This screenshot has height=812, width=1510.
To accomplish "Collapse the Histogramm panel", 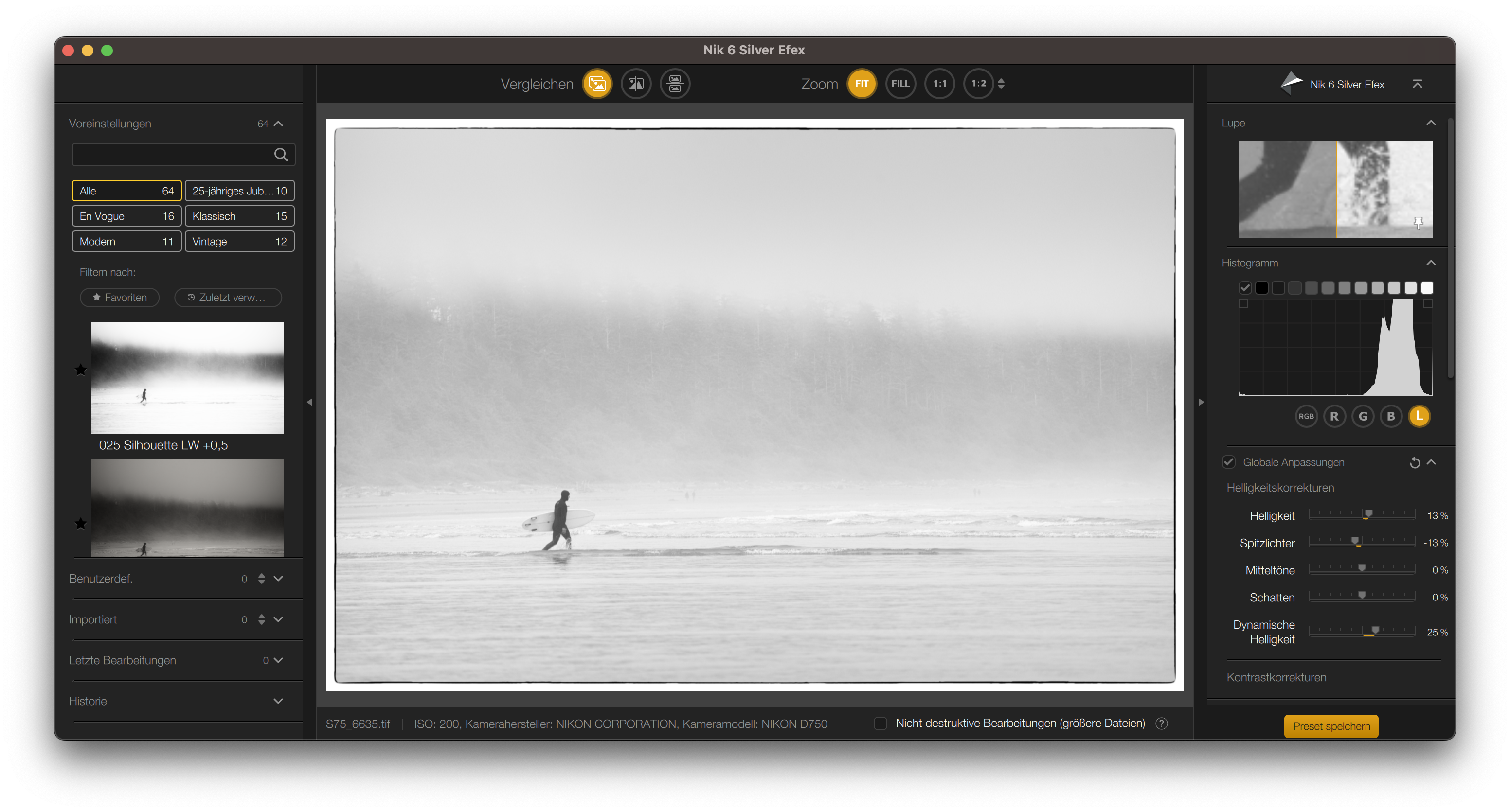I will (1431, 263).
